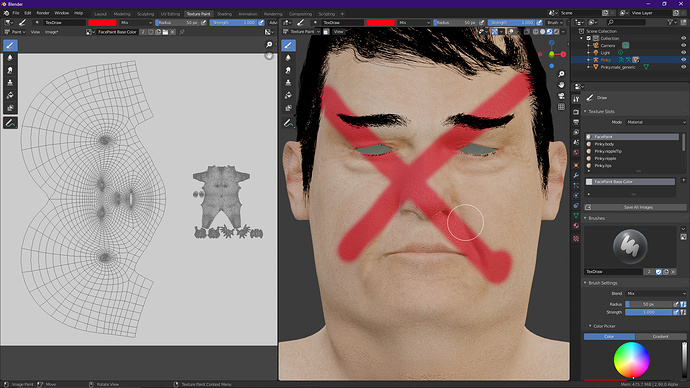Screen dimensions: 690x388
Task: Open the Texture properties tab
Action: pyautogui.click(x=576, y=238)
